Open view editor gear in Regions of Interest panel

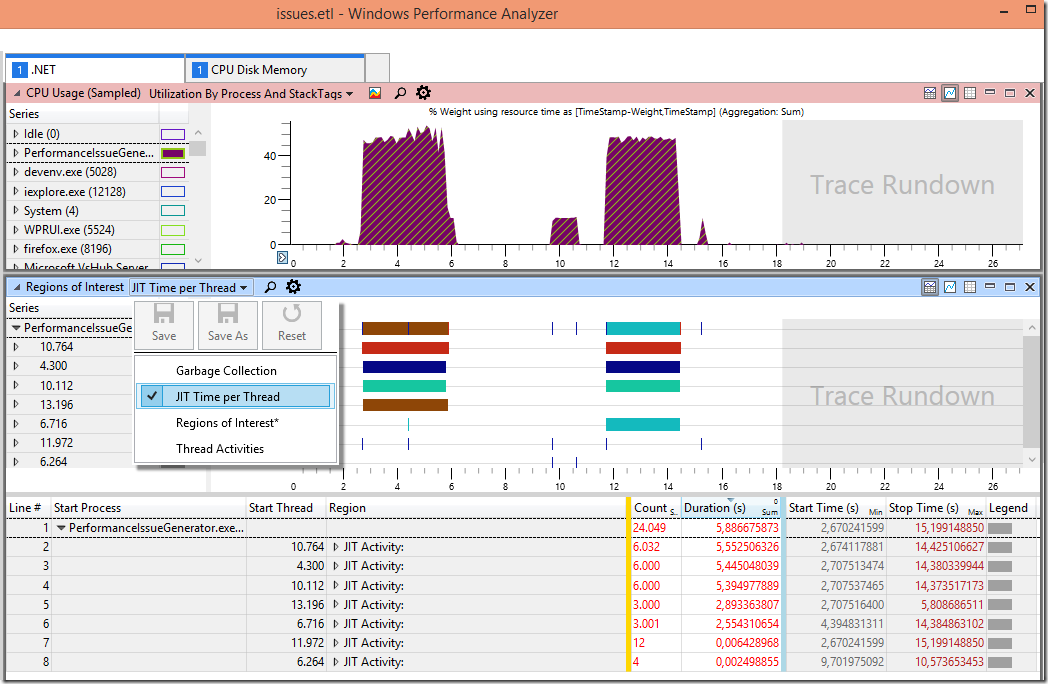293,286
